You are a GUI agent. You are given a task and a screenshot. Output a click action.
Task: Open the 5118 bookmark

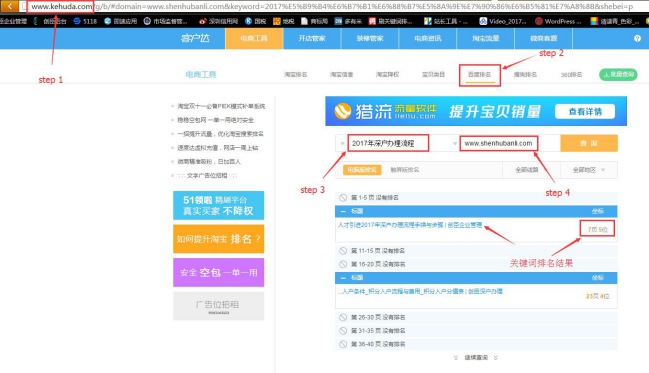tap(85, 21)
